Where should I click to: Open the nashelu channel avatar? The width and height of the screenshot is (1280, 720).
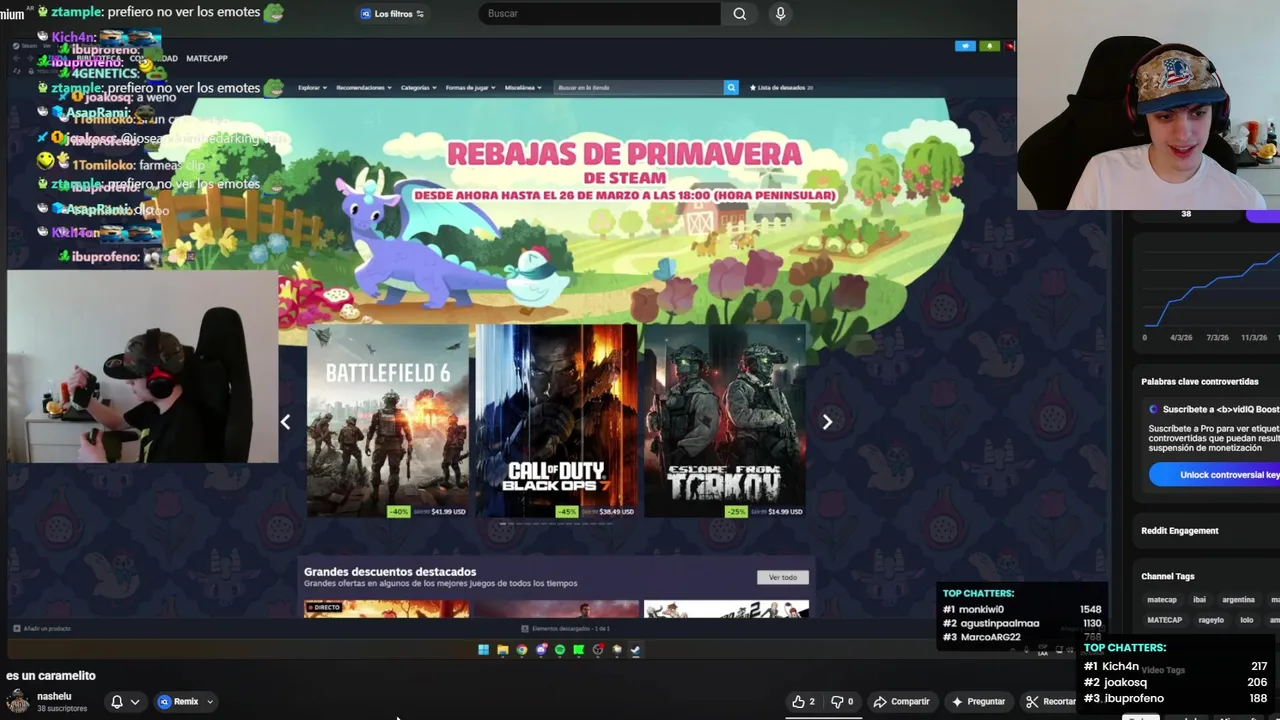(18, 701)
